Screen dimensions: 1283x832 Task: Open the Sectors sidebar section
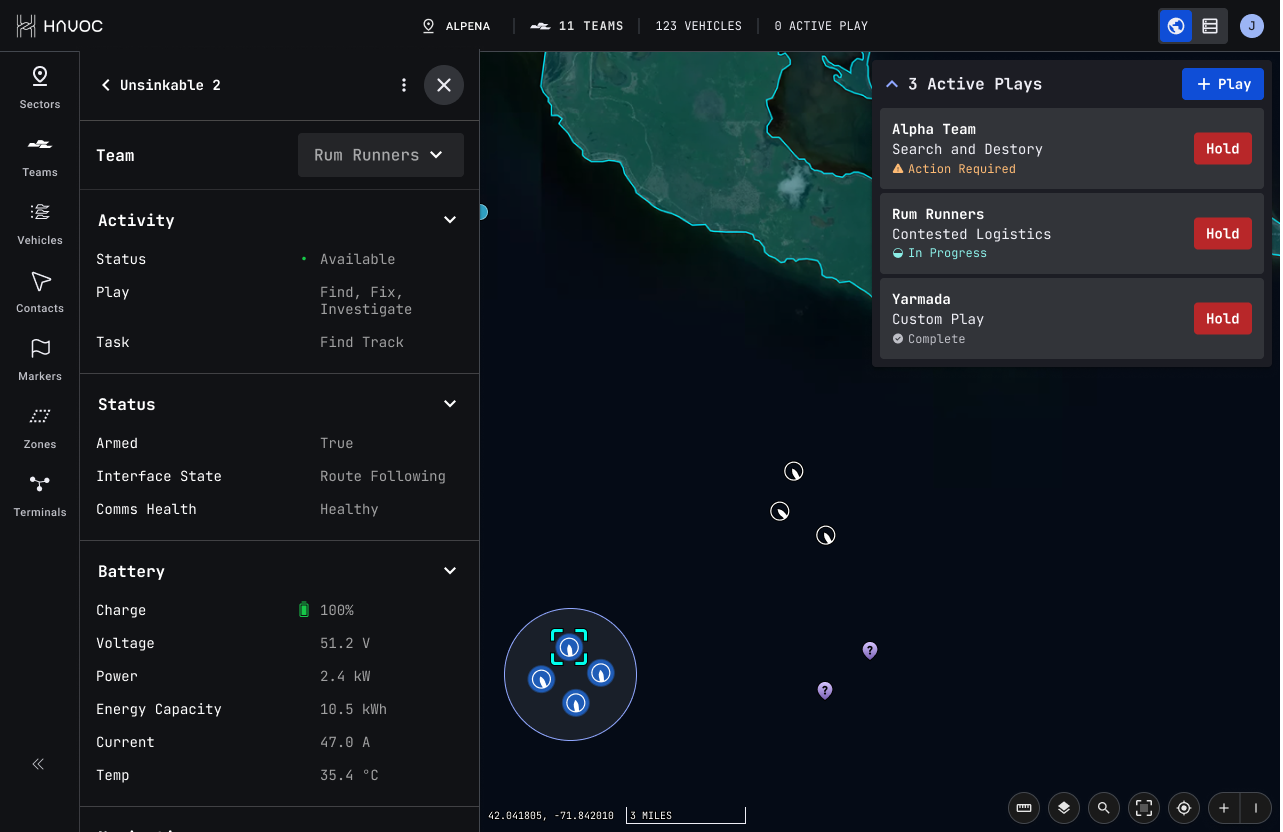tap(40, 88)
